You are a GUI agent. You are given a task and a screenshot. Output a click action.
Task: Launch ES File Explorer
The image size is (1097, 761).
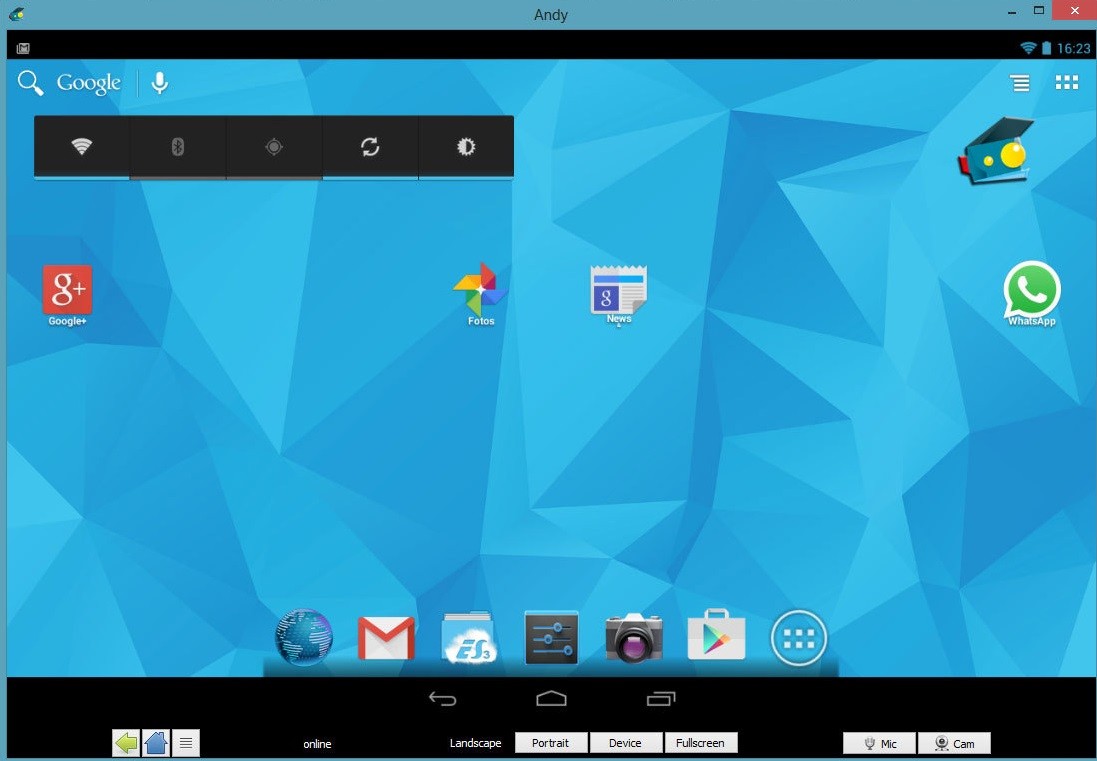point(468,637)
